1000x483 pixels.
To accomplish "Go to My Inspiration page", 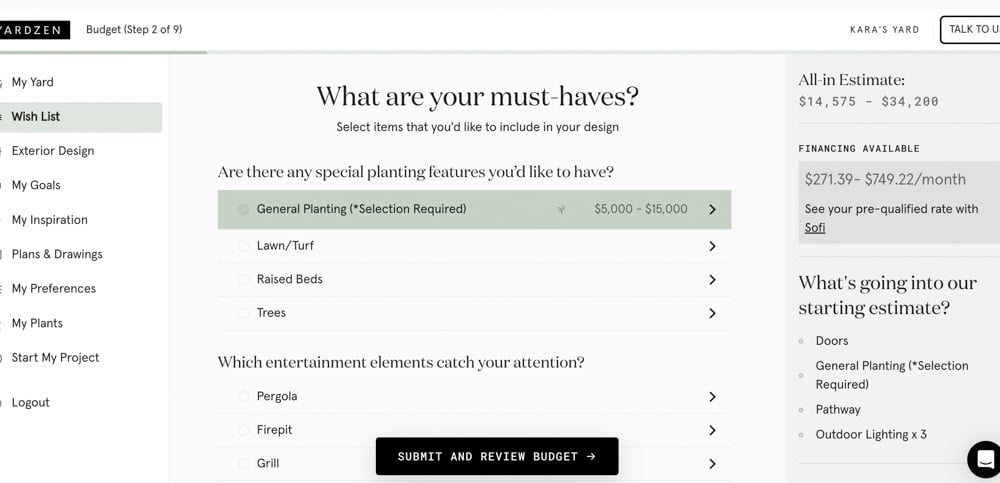I will click(x=50, y=220).
